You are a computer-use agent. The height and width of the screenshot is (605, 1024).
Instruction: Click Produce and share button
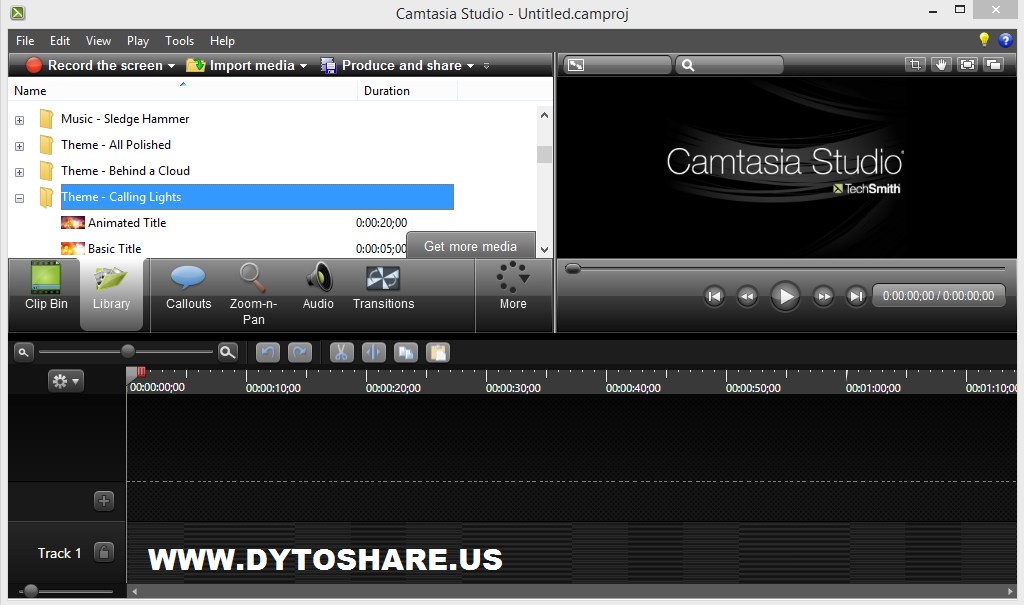(391, 65)
